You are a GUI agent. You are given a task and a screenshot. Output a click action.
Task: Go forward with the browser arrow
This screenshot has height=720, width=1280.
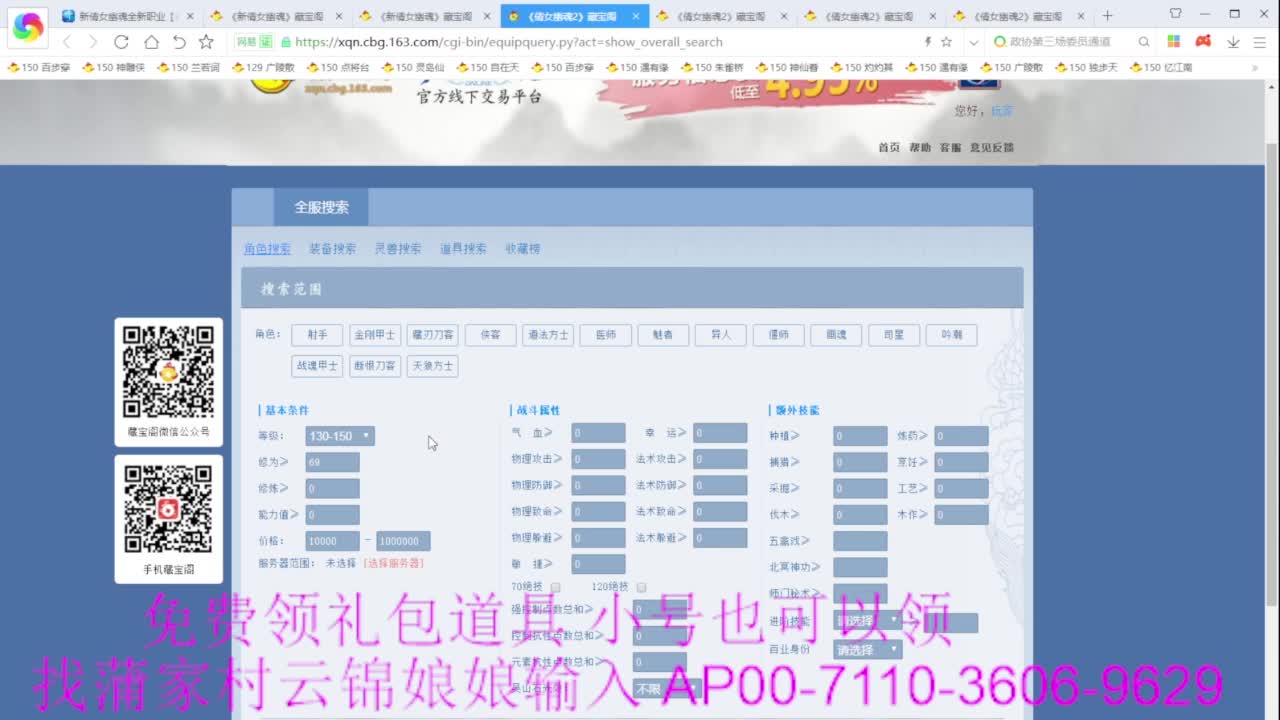click(93, 42)
